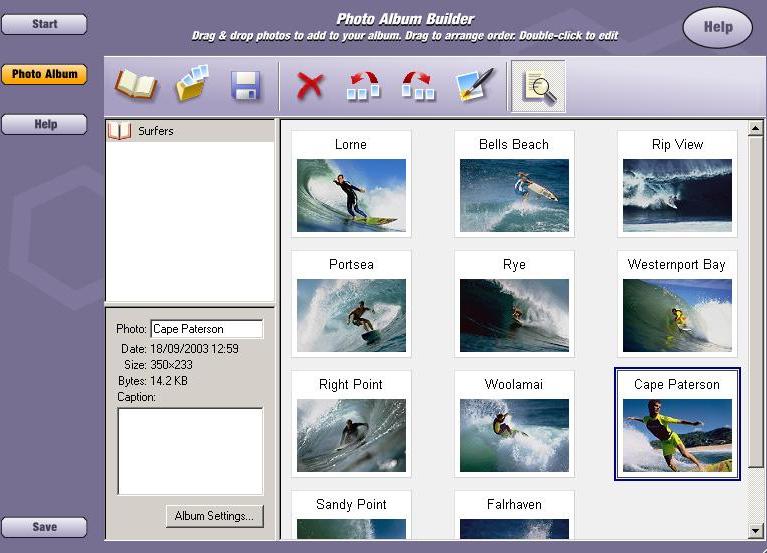Click the vertical scrollbar thumb
Image resolution: width=767 pixels, height=553 pixels.
pyautogui.click(x=755, y=301)
